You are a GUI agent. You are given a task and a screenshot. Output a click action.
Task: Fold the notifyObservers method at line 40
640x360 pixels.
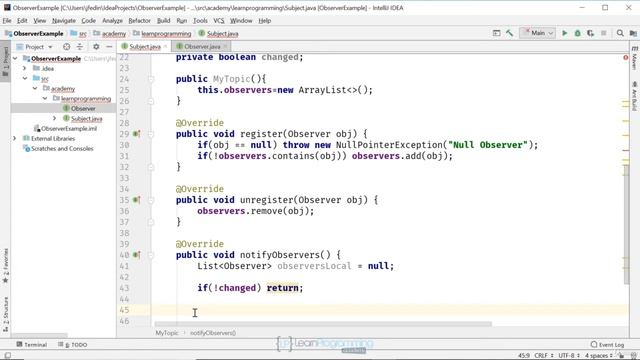151,255
